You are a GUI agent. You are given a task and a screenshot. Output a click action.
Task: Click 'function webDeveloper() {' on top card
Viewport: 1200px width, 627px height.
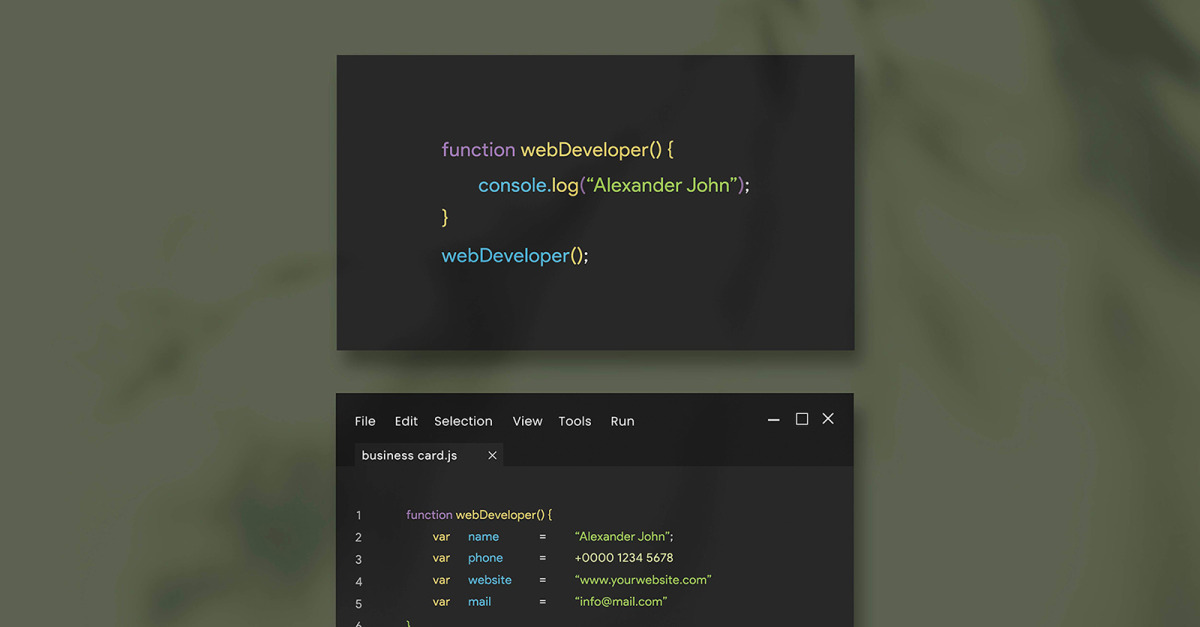[x=558, y=150]
